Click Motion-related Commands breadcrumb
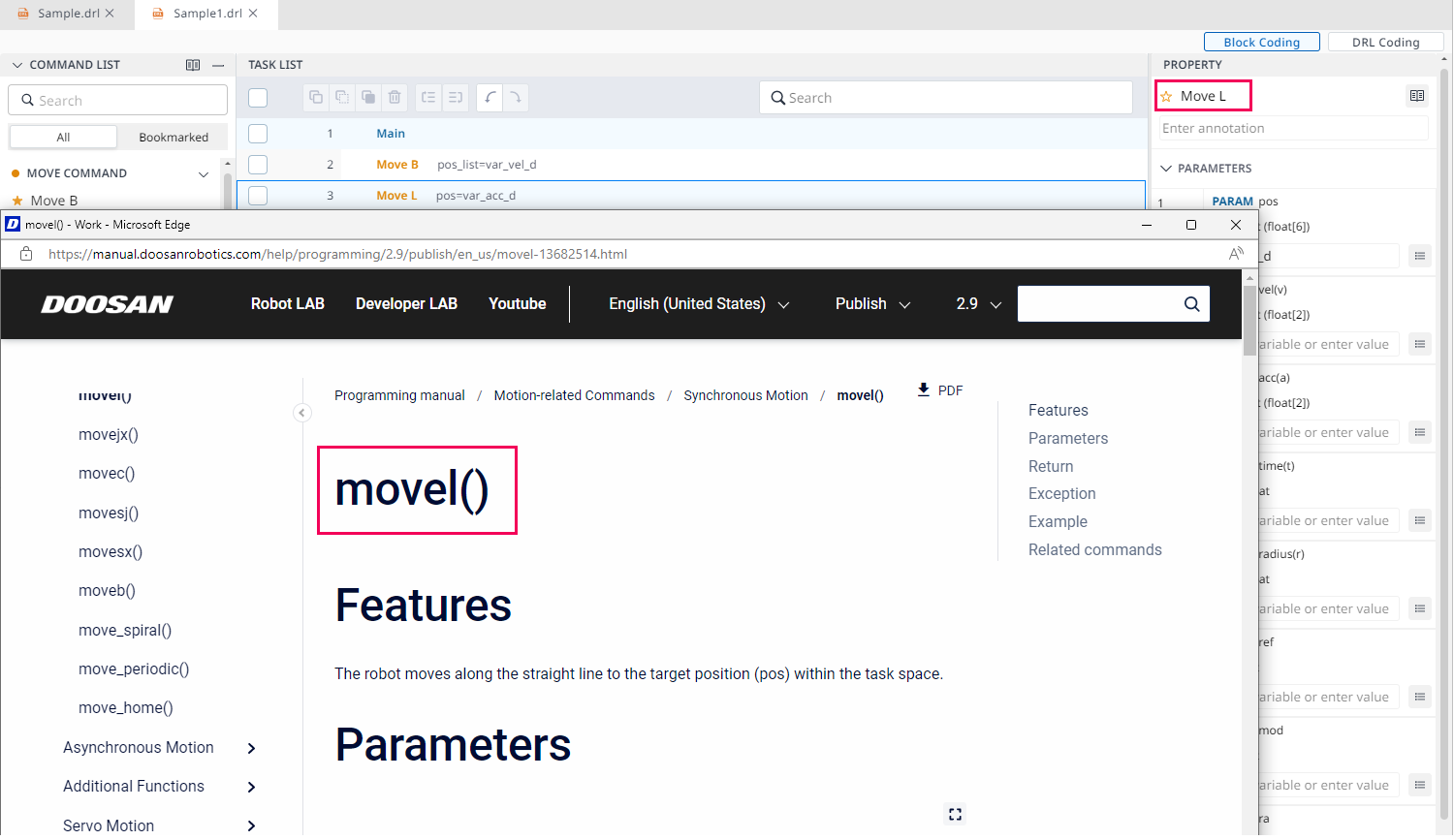1454x840 pixels. point(574,395)
